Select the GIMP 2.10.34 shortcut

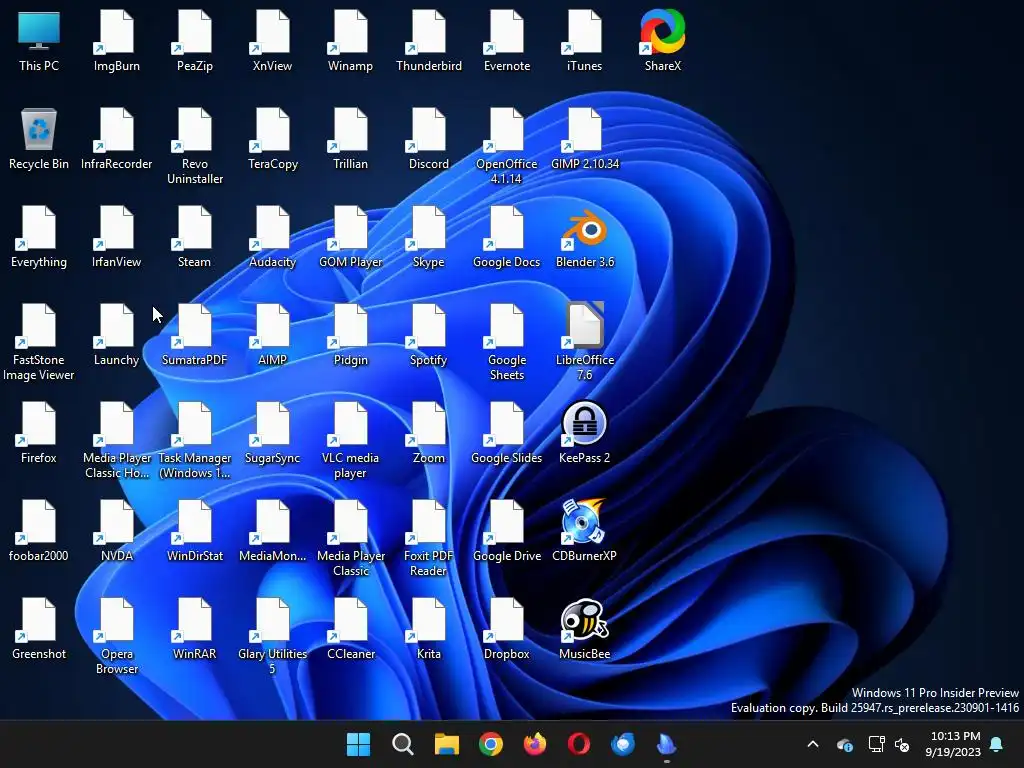584,138
